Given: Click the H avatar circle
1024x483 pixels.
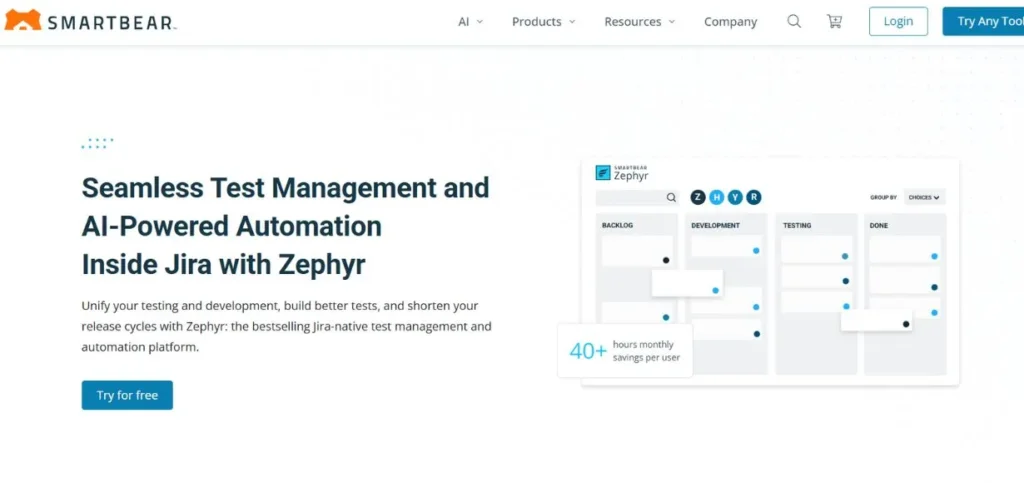Looking at the screenshot, I should [x=717, y=197].
